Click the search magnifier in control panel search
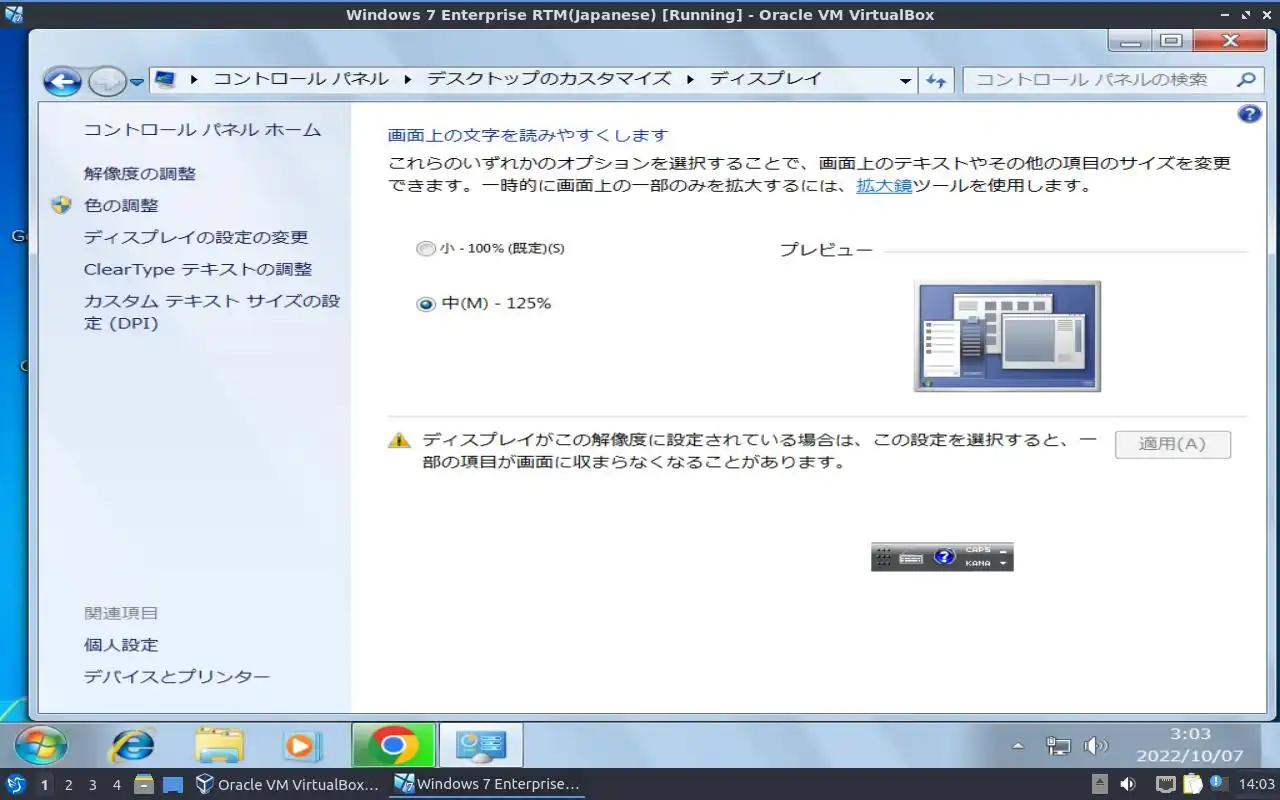Viewport: 1280px width, 800px height. [x=1245, y=80]
